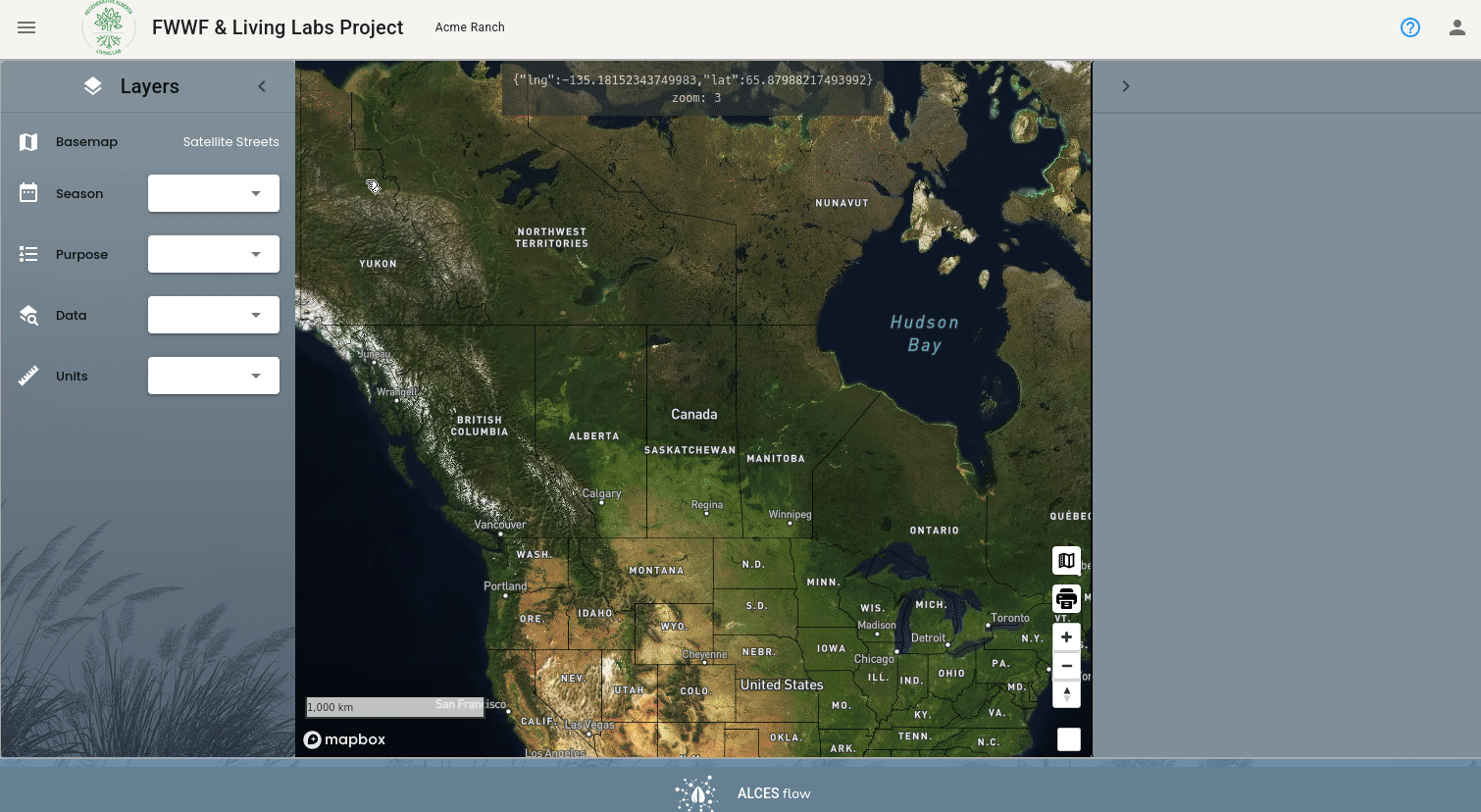1481x812 pixels.
Task: Collapse the Layers panel with left chevron
Action: coord(262,86)
